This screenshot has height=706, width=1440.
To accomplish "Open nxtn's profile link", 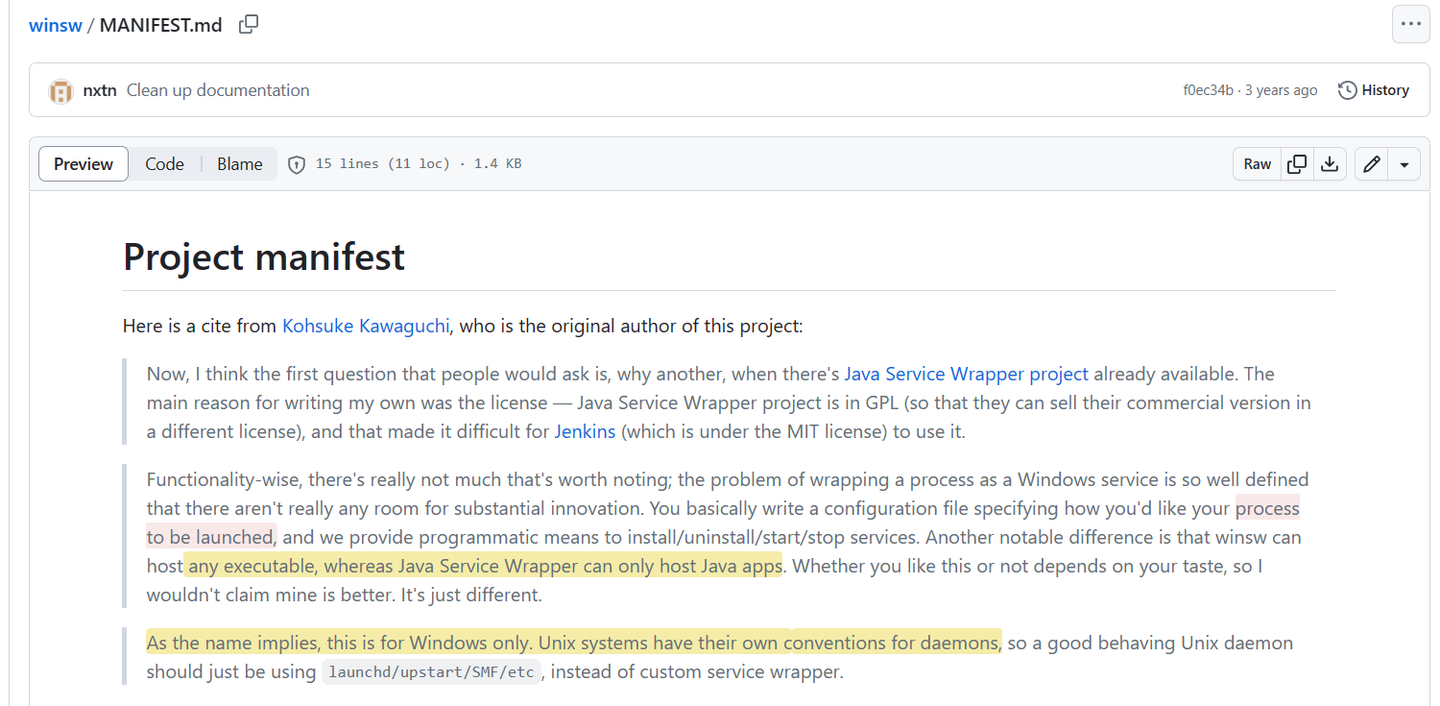I will click(99, 90).
